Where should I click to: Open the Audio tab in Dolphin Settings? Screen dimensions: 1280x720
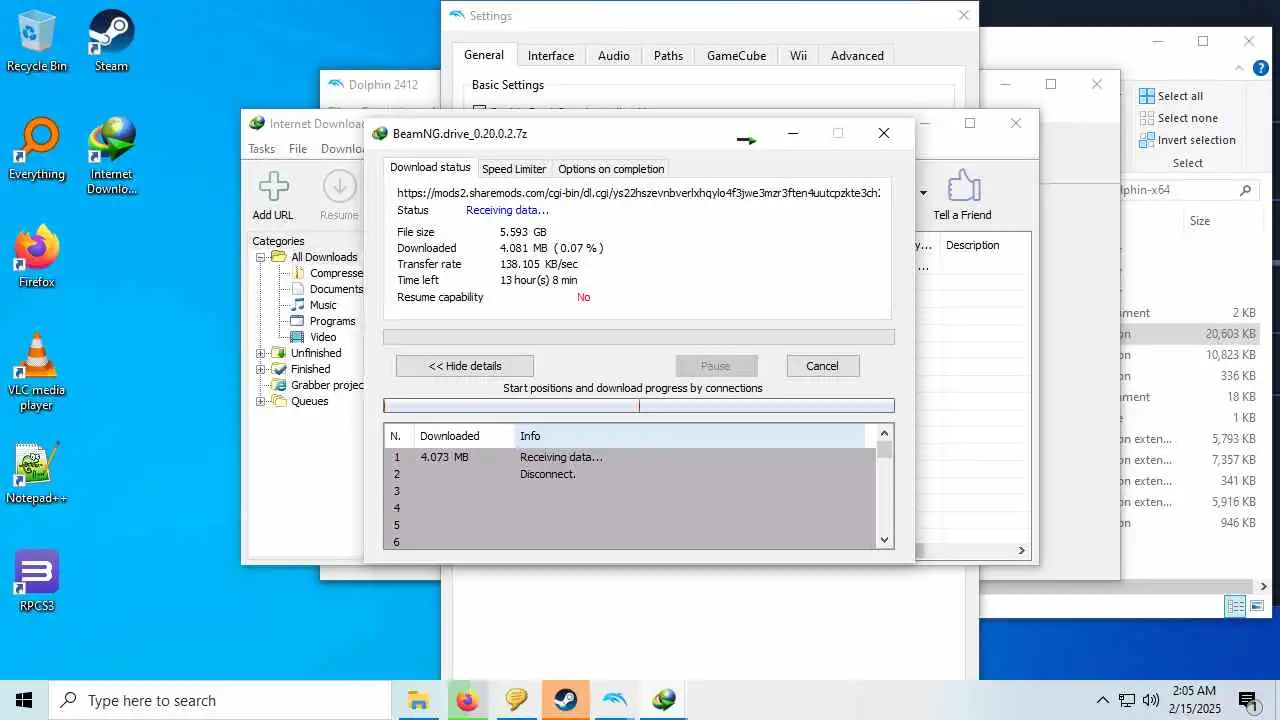(614, 56)
